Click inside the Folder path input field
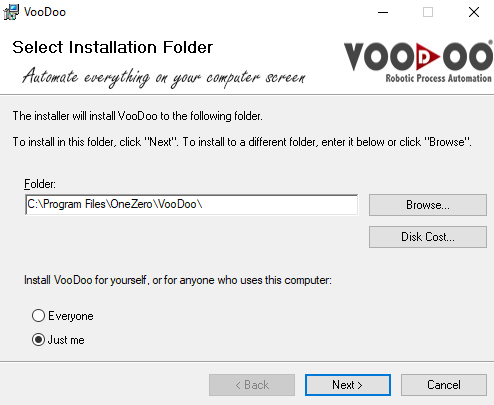This screenshot has width=494, height=405. coord(192,204)
